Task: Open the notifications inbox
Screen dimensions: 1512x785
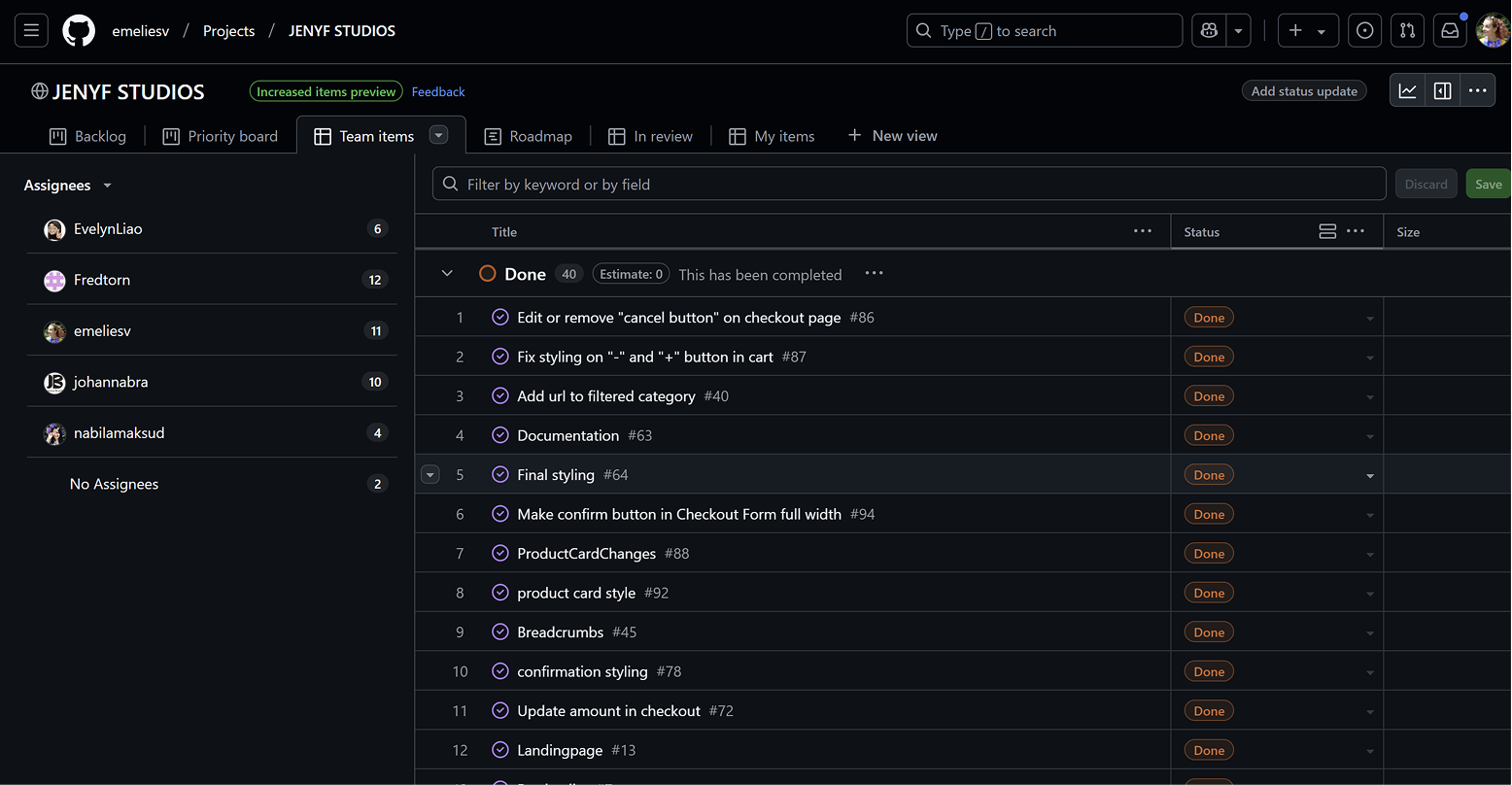Action: pyautogui.click(x=1449, y=30)
